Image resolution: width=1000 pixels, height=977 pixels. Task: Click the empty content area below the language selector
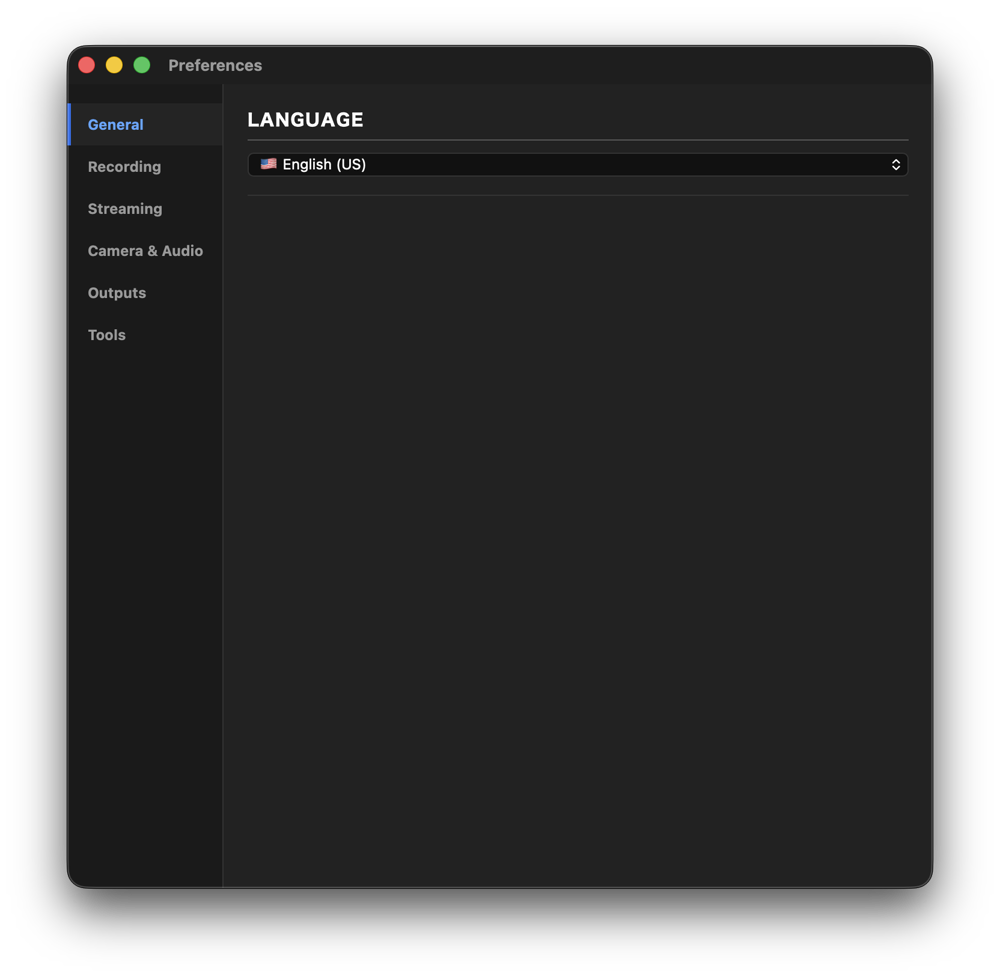pos(578,536)
